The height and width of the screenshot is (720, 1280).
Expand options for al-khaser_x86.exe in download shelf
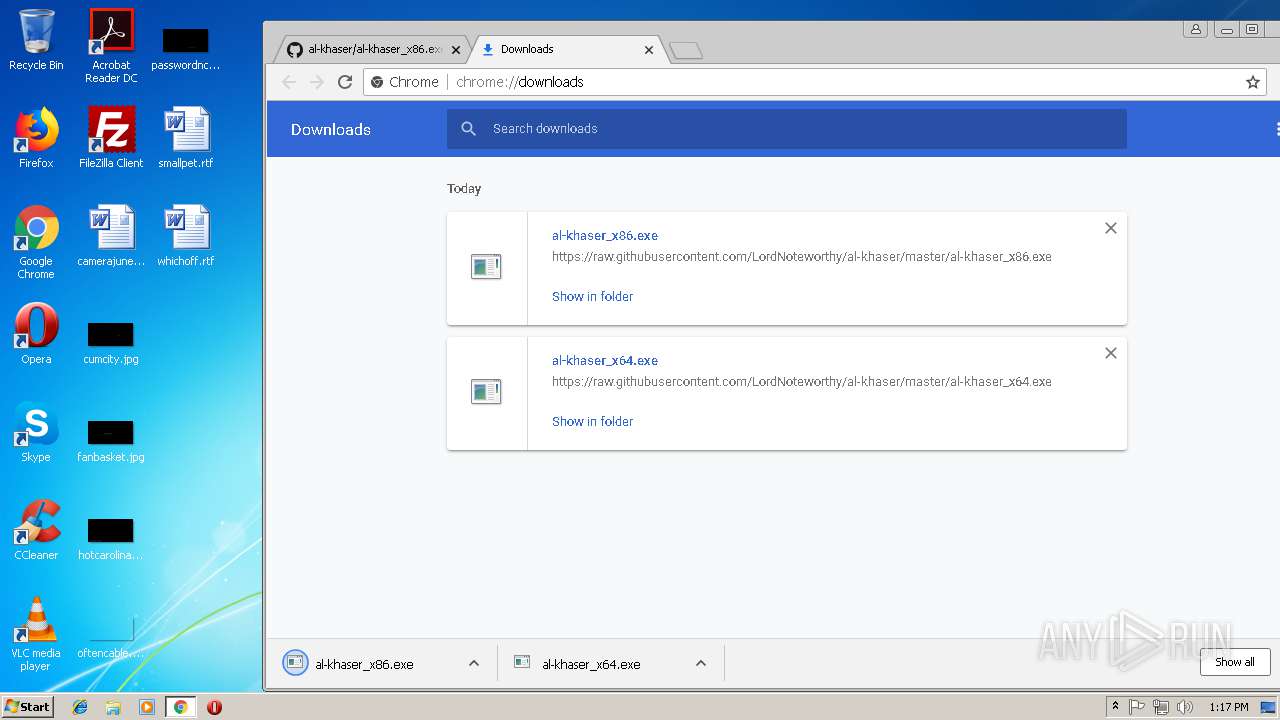click(x=474, y=663)
